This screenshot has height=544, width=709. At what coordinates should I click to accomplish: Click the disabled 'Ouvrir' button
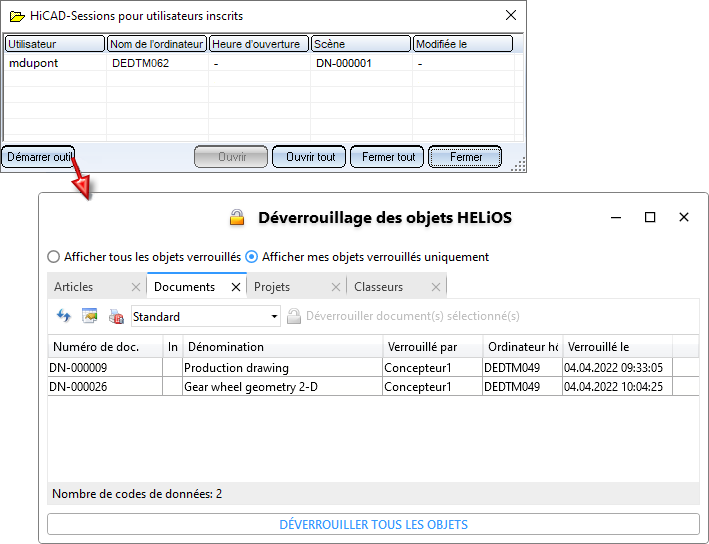[231, 157]
